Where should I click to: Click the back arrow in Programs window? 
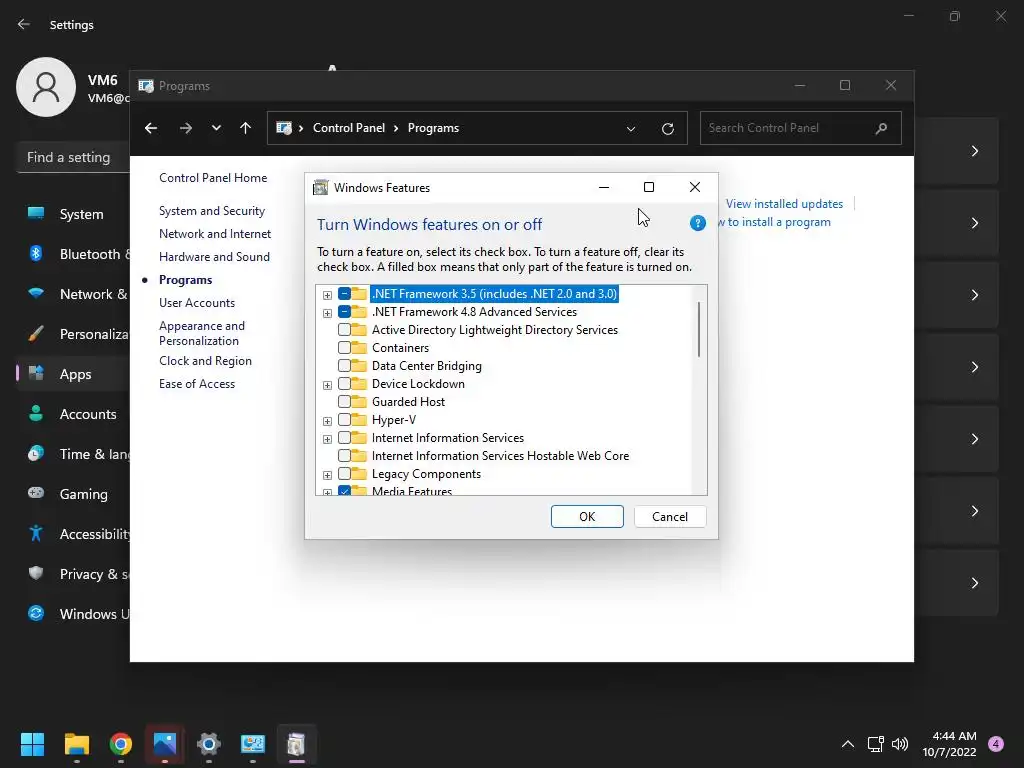coord(151,128)
